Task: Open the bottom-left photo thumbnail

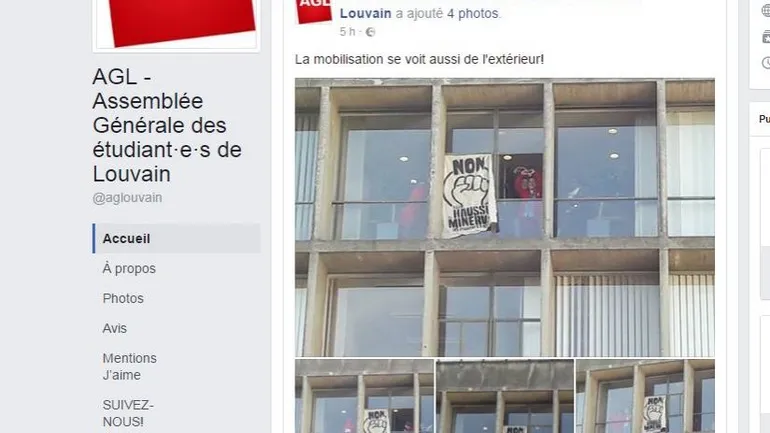Action: [364, 396]
